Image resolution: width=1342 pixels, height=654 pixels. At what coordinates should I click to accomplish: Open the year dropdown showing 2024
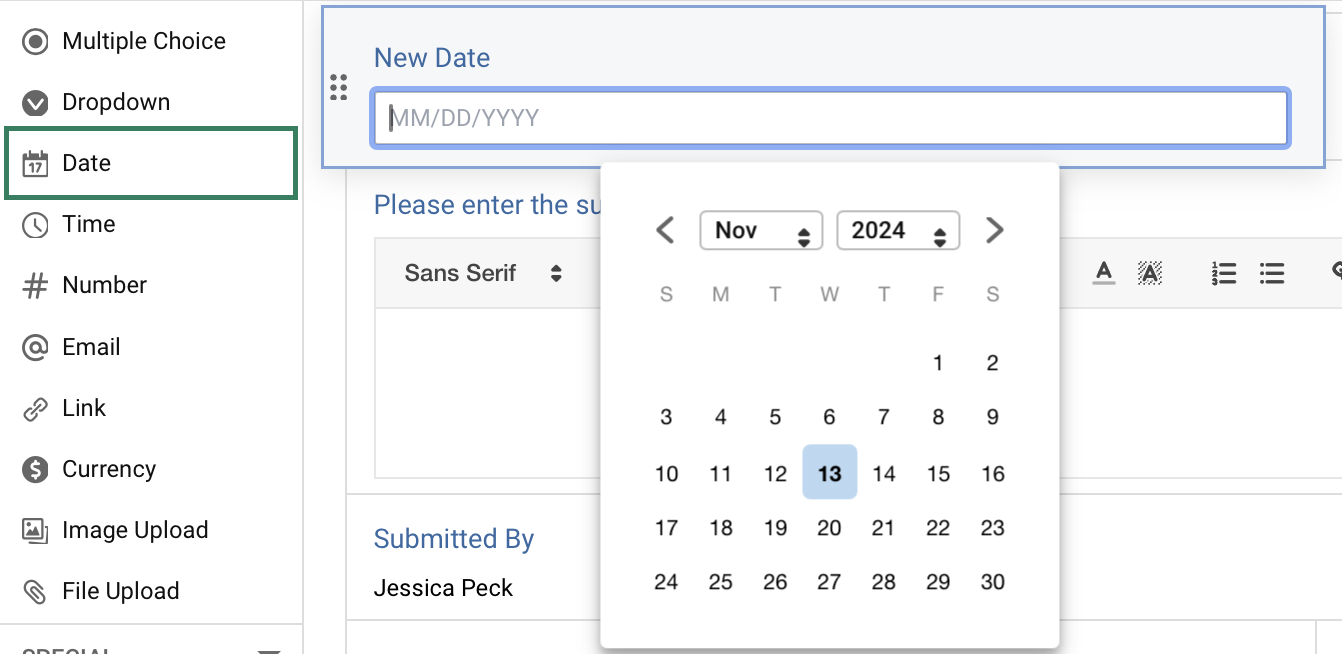pos(898,231)
